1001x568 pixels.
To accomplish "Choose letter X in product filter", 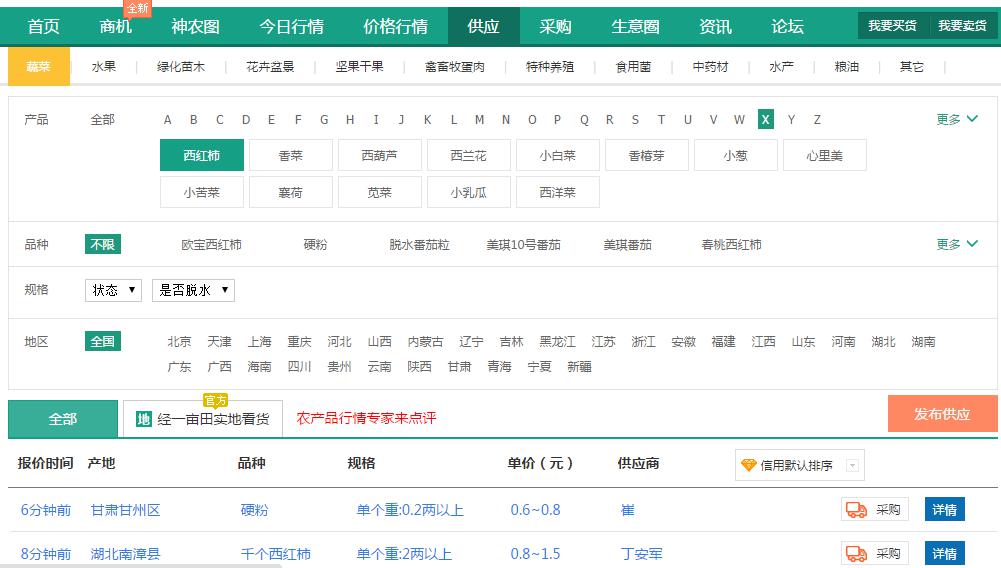I will tap(765, 119).
